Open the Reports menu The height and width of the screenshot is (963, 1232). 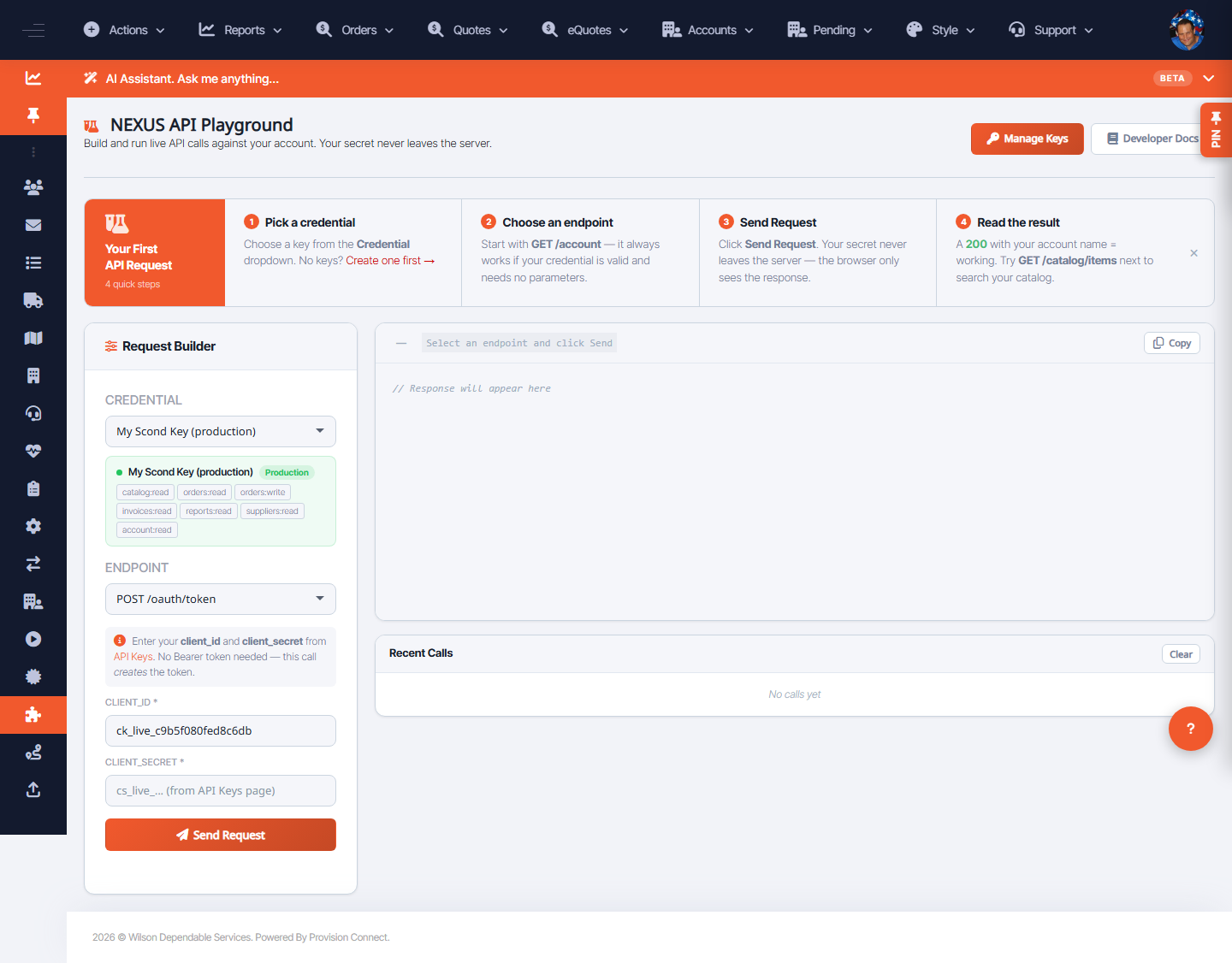[x=240, y=30]
